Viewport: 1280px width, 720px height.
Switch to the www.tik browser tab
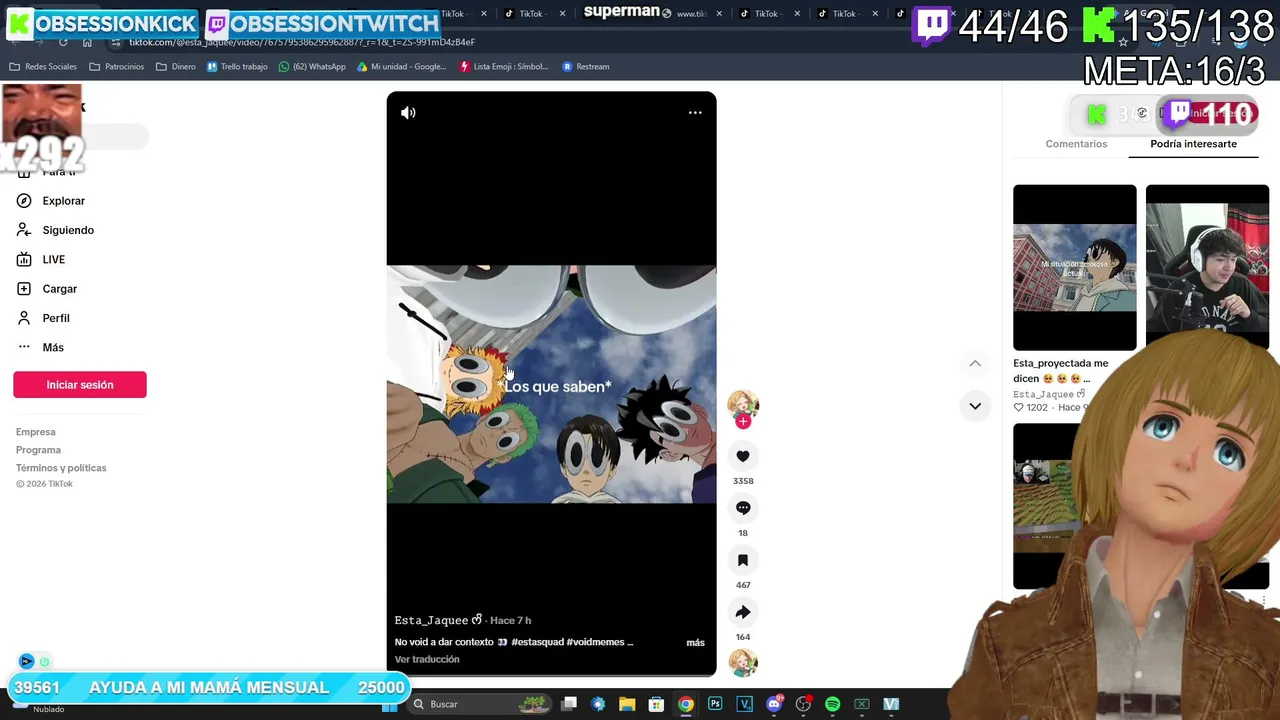pos(689,14)
